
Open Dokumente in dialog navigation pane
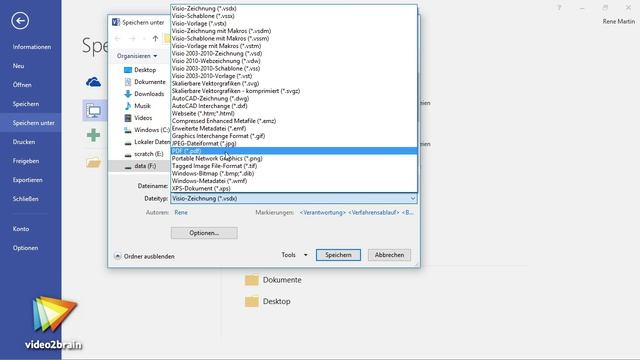(145, 82)
